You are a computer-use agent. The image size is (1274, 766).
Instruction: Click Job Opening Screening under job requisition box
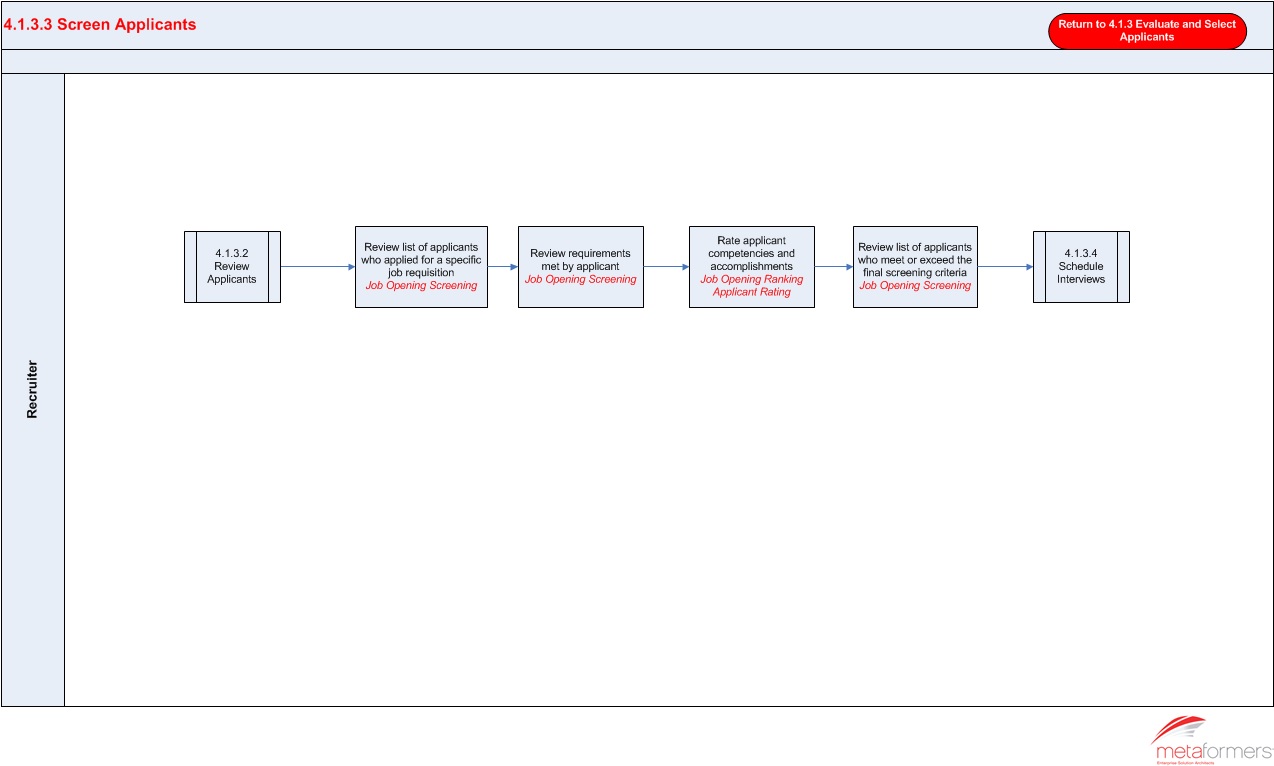(421, 285)
